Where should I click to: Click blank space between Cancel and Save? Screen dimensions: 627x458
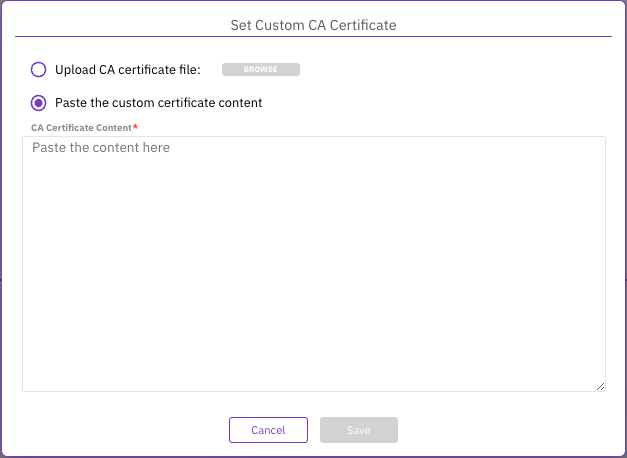[314, 430]
